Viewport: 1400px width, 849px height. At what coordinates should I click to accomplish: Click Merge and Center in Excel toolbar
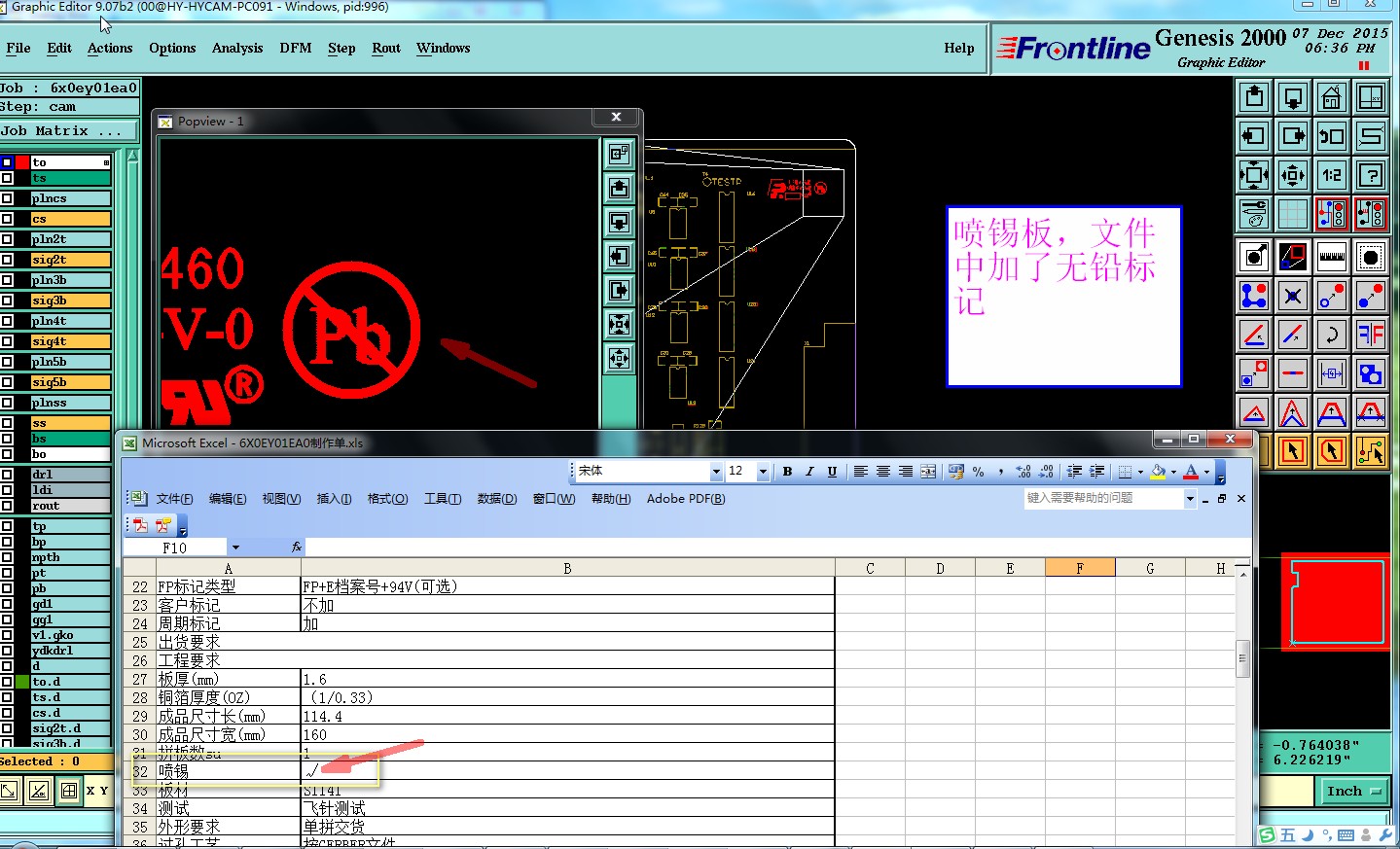(x=928, y=472)
